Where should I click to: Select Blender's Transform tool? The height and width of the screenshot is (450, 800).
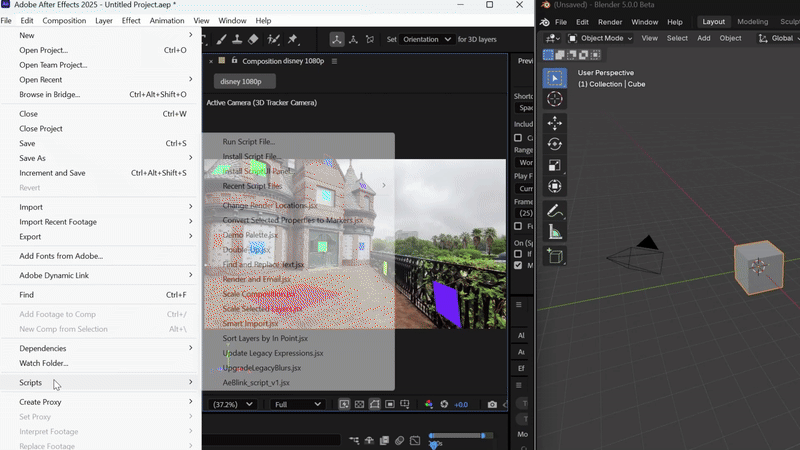[555, 186]
